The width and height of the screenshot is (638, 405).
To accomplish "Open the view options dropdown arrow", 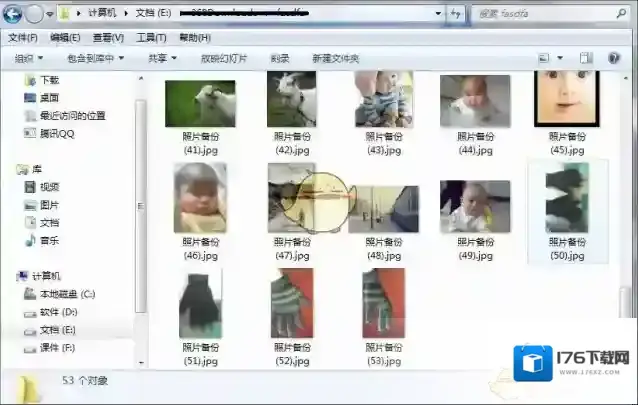I will click(x=560, y=58).
